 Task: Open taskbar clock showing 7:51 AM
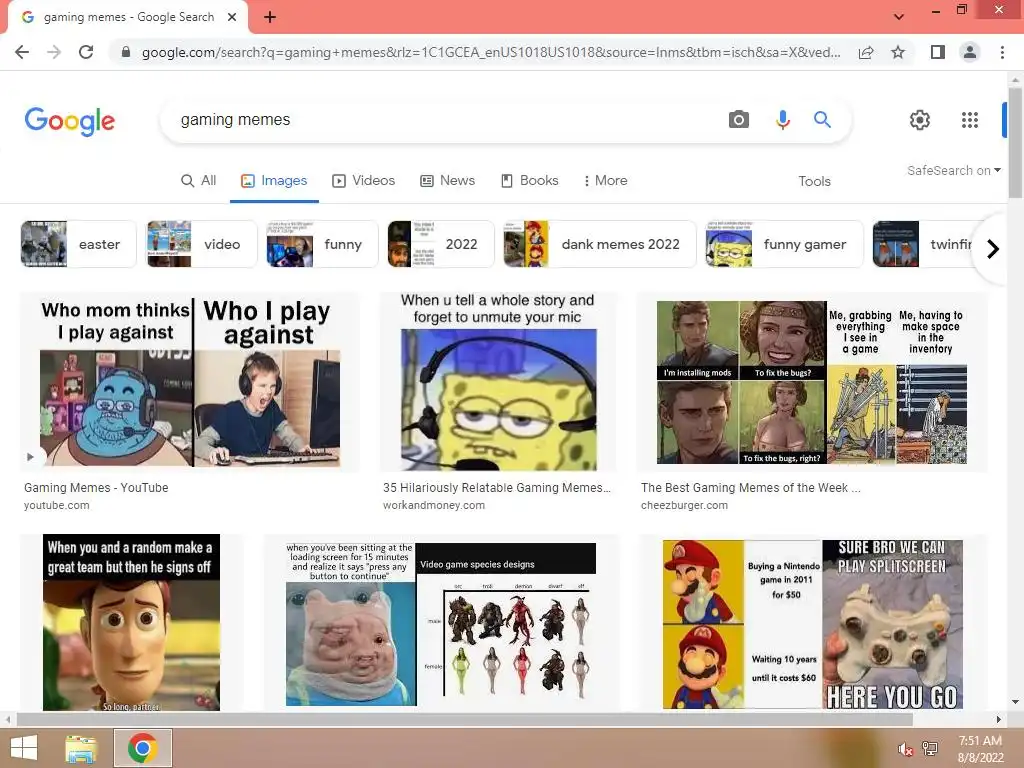[980, 749]
